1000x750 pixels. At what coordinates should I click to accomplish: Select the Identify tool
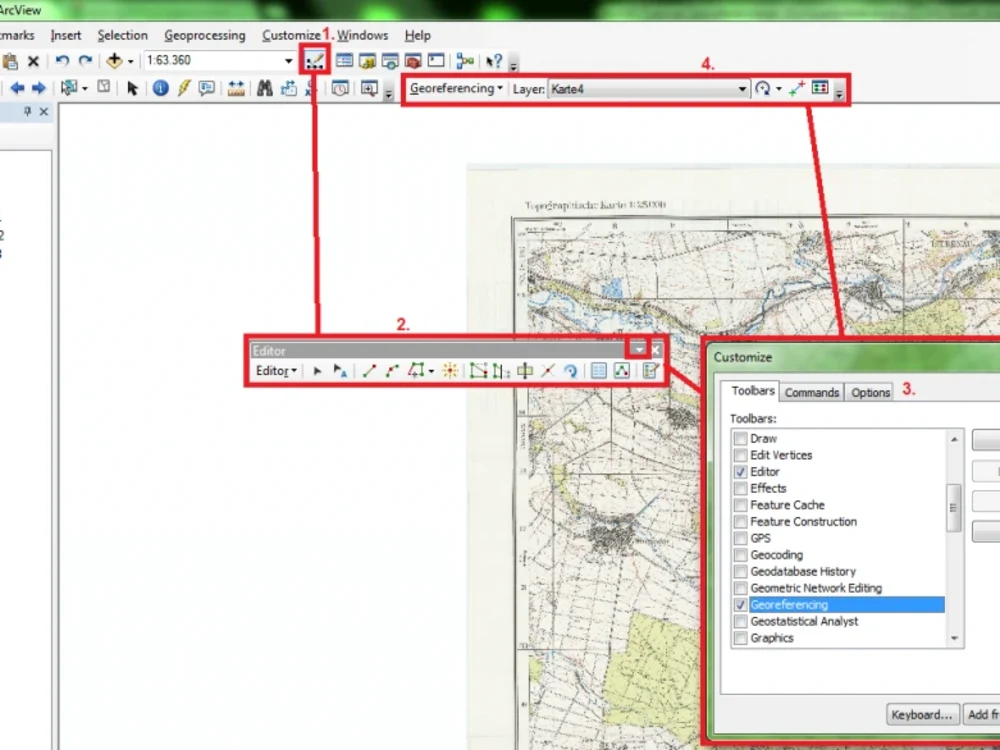coord(160,87)
